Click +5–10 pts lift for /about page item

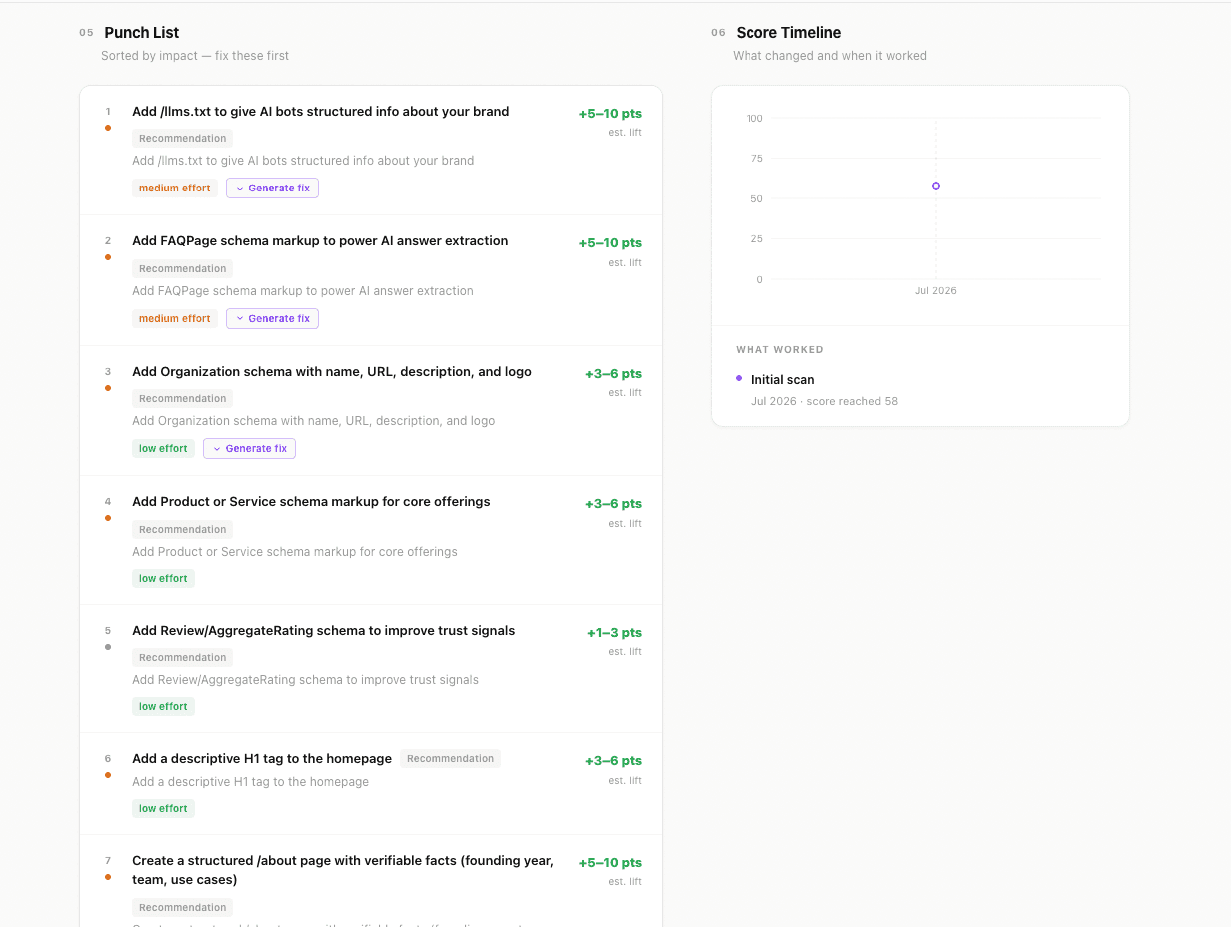610,863
